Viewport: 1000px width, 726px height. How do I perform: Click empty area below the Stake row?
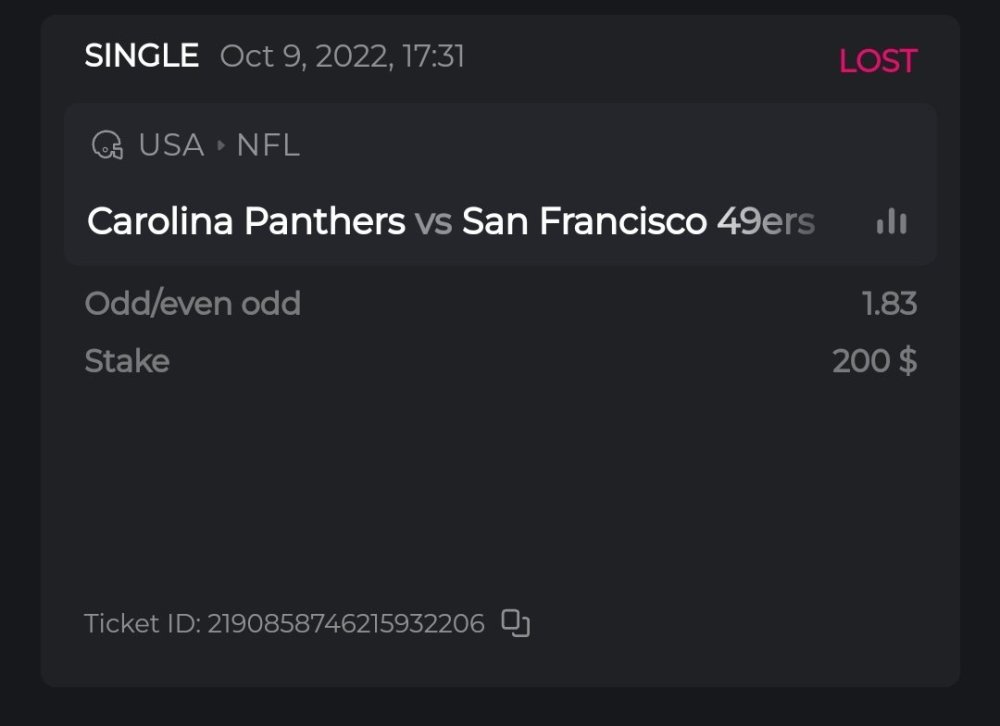coord(500,480)
